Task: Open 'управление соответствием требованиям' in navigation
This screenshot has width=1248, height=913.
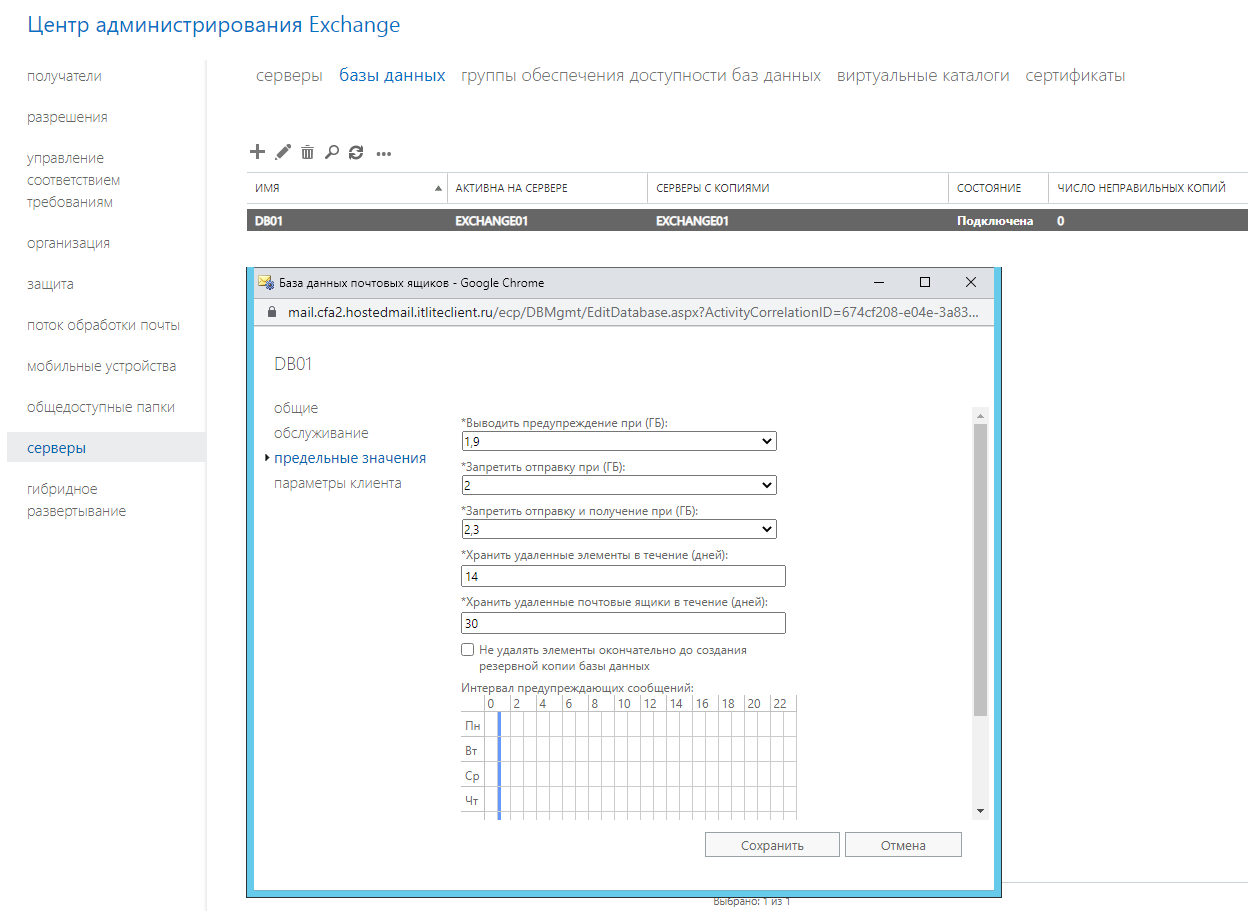Action: pos(73,180)
